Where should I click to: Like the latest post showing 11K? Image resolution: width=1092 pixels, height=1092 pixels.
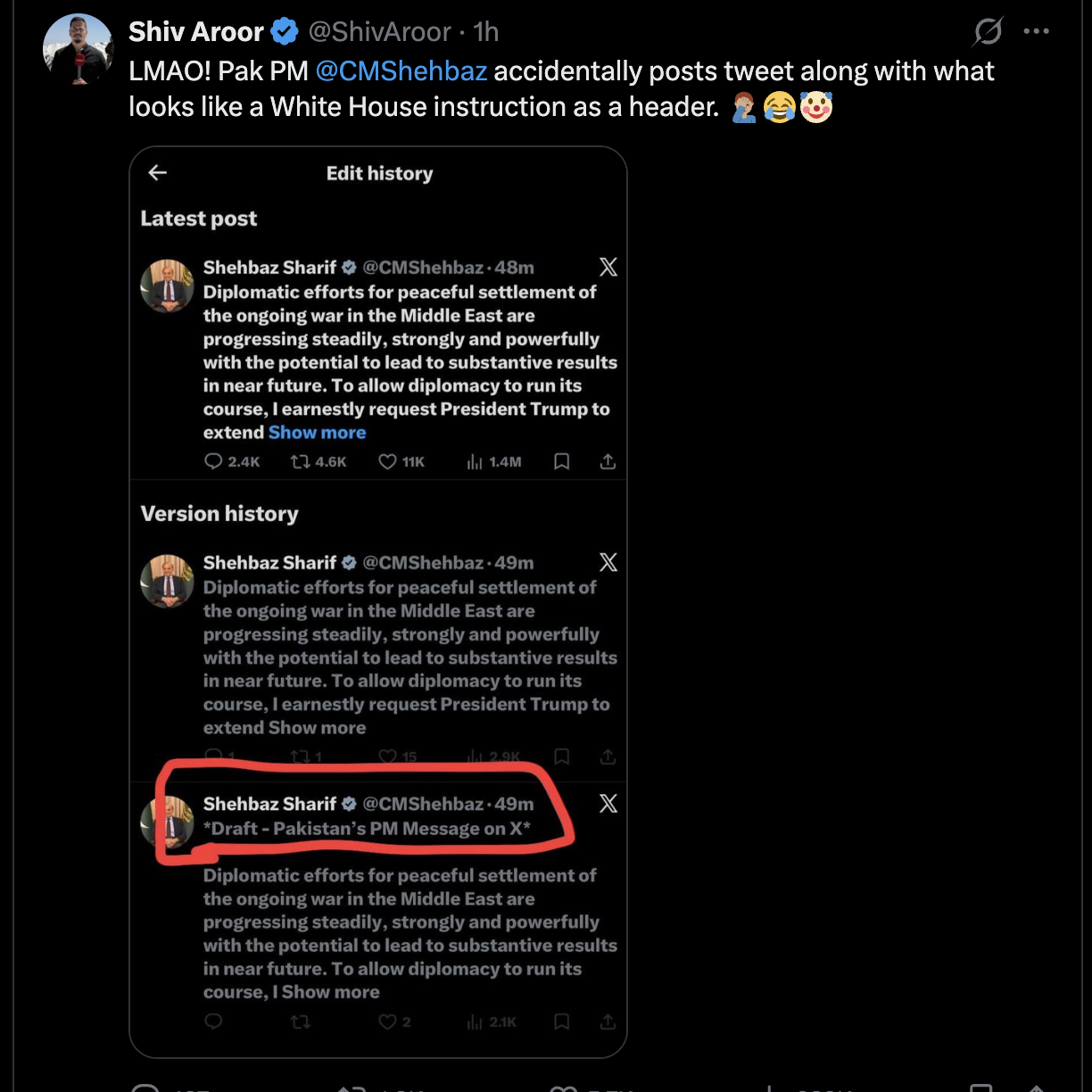(x=387, y=461)
